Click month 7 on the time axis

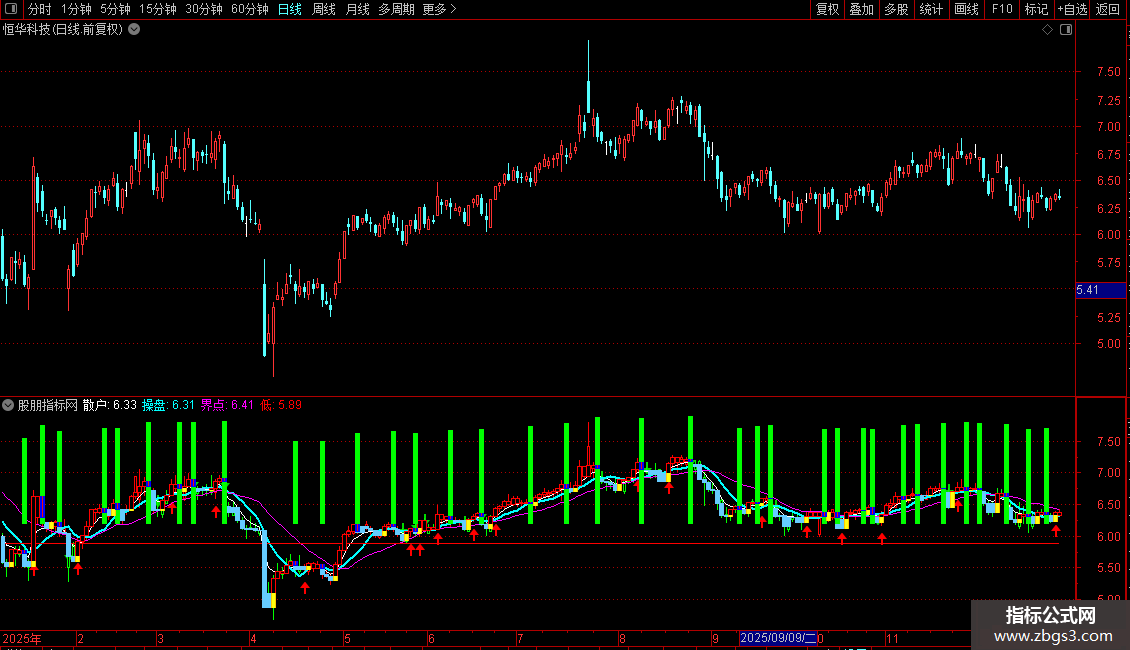coord(520,638)
